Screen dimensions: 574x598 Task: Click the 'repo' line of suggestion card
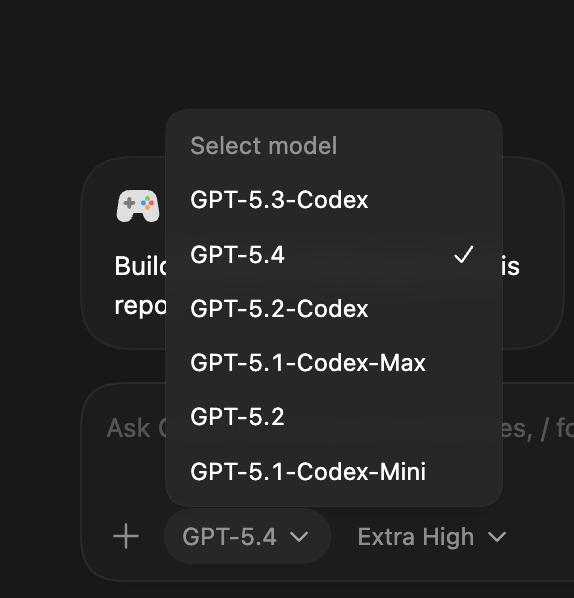coord(140,306)
